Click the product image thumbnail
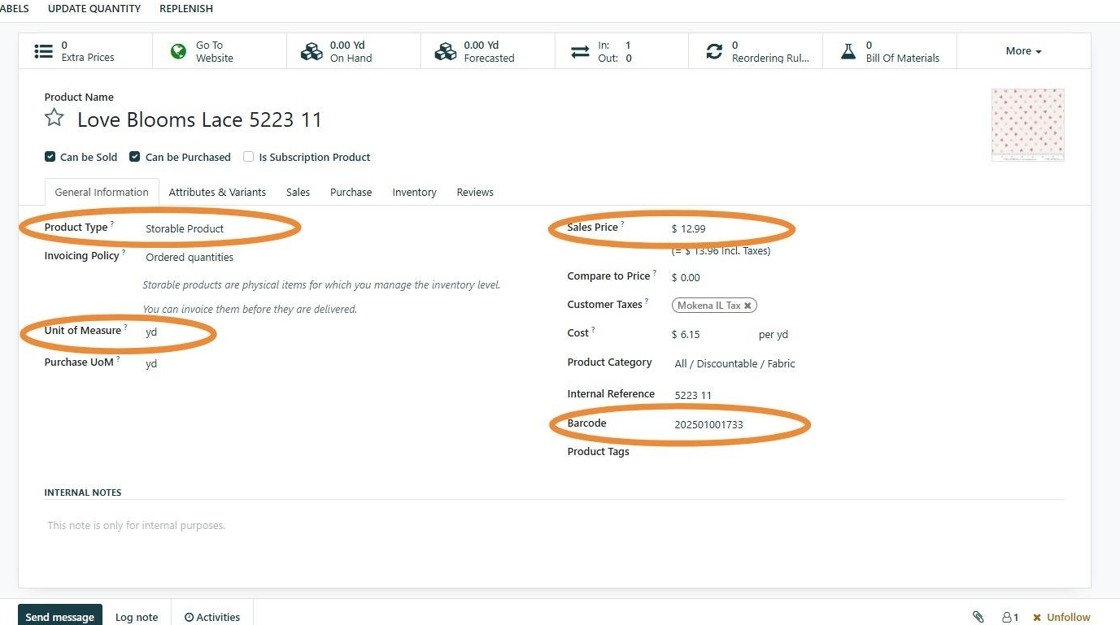Image resolution: width=1120 pixels, height=625 pixels. pyautogui.click(x=1028, y=125)
